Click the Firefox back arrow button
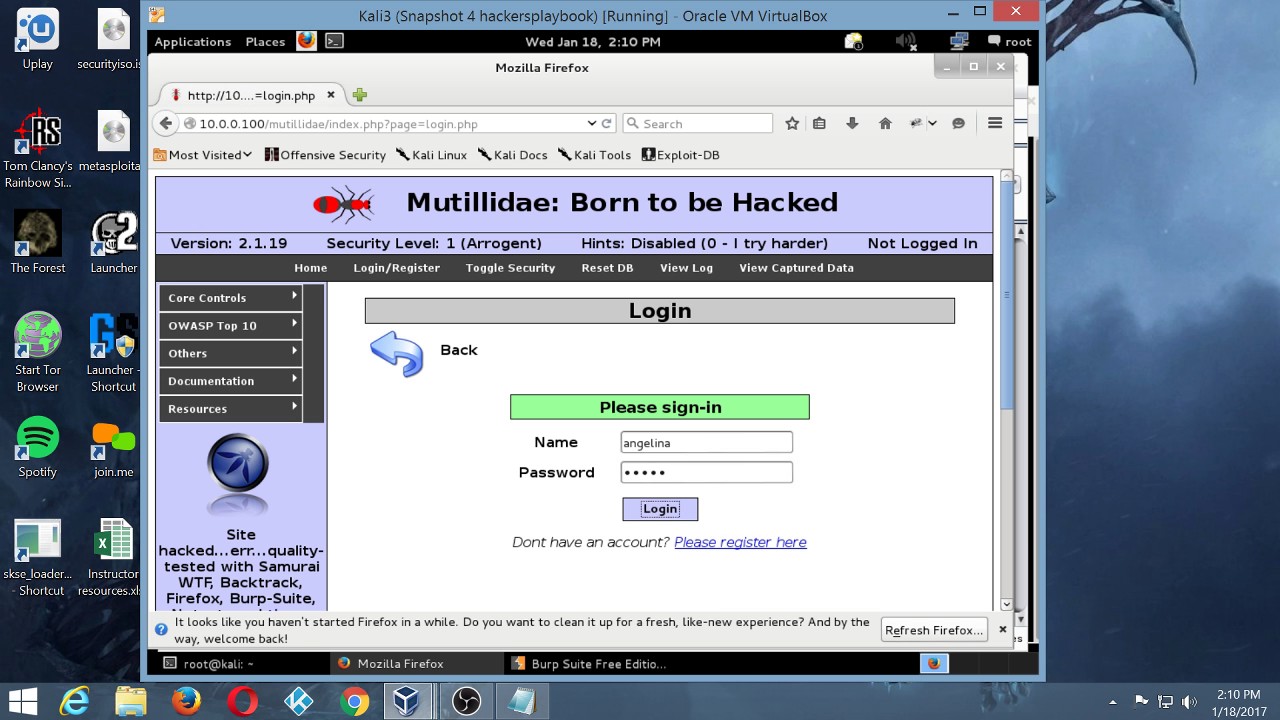Screen dimensions: 1280x720 [166, 123]
